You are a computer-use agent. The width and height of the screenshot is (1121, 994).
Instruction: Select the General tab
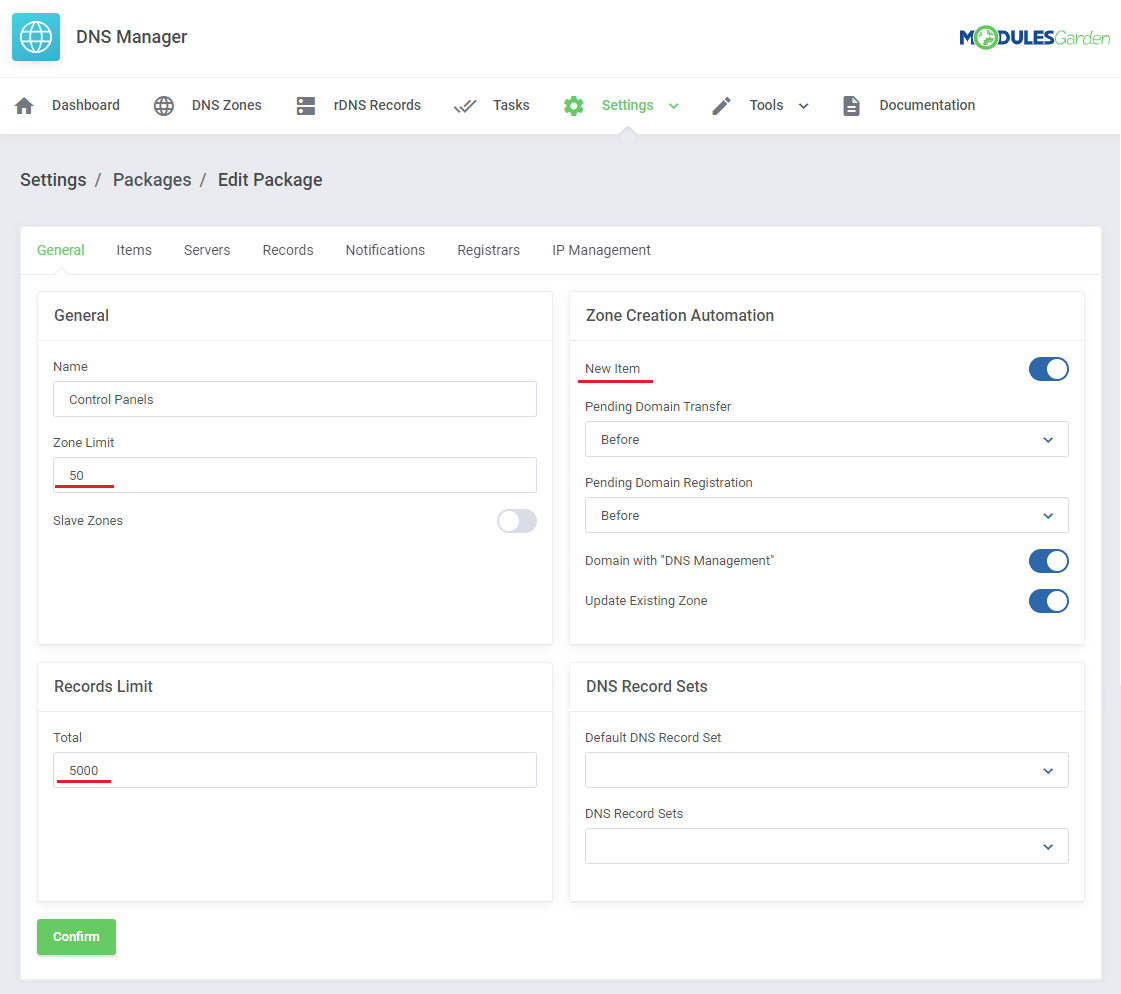pos(61,250)
